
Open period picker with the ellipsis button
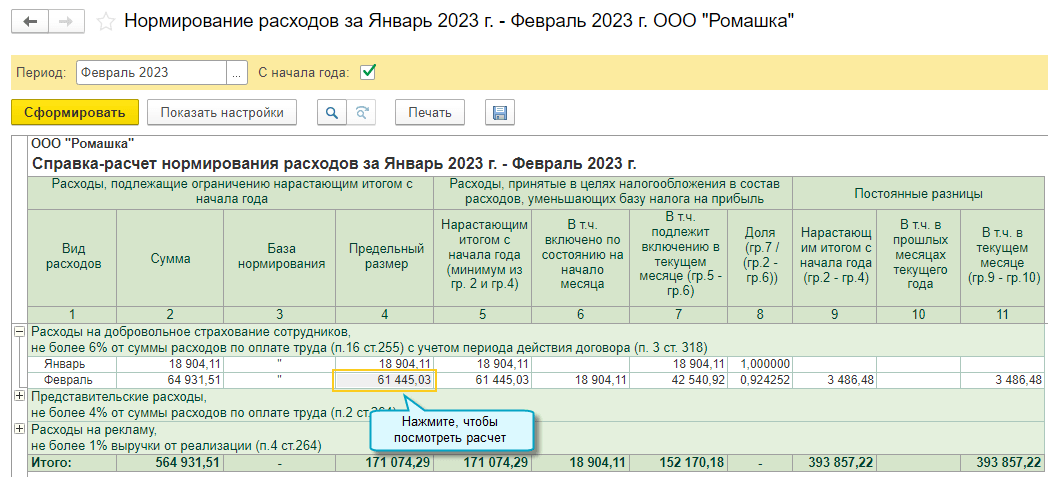click(x=236, y=73)
